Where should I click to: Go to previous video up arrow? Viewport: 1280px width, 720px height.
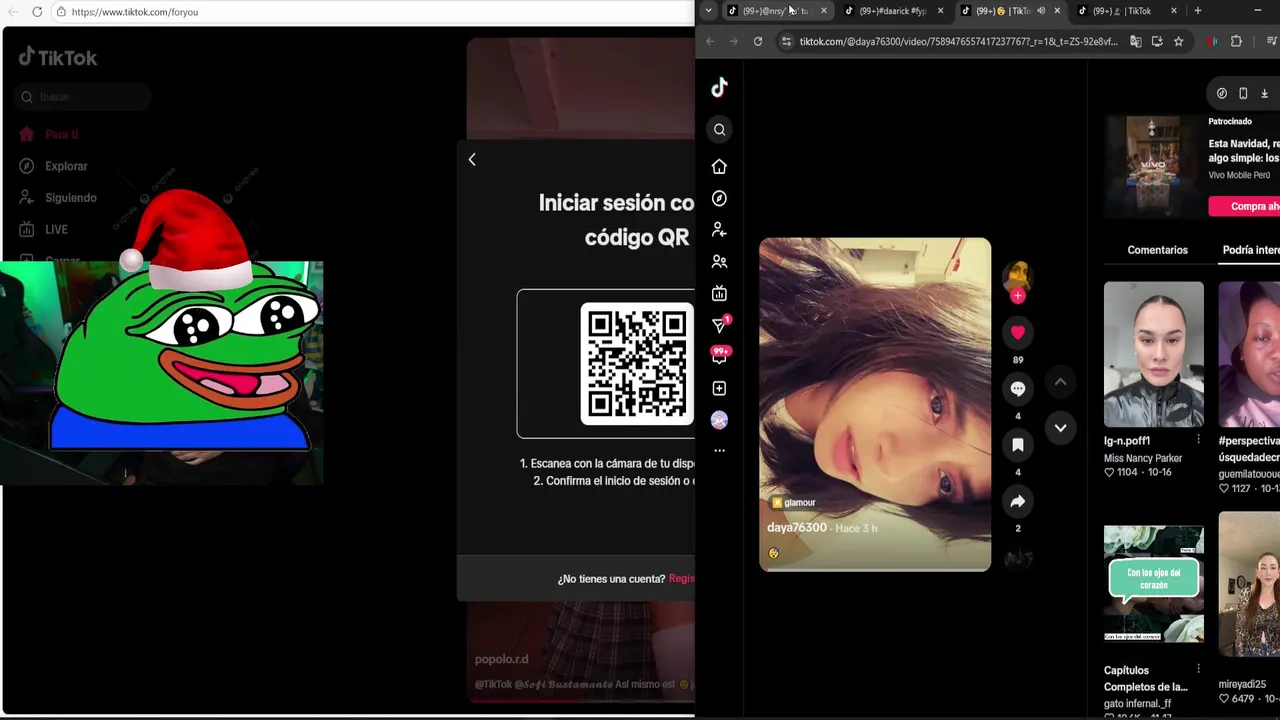tap(1060, 382)
